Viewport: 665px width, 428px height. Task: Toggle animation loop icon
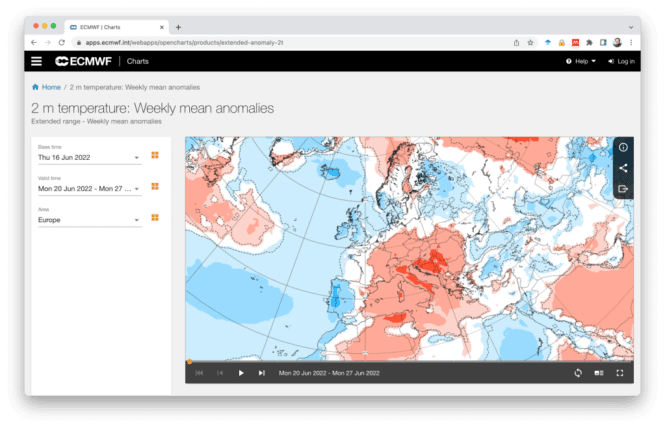[x=577, y=373]
